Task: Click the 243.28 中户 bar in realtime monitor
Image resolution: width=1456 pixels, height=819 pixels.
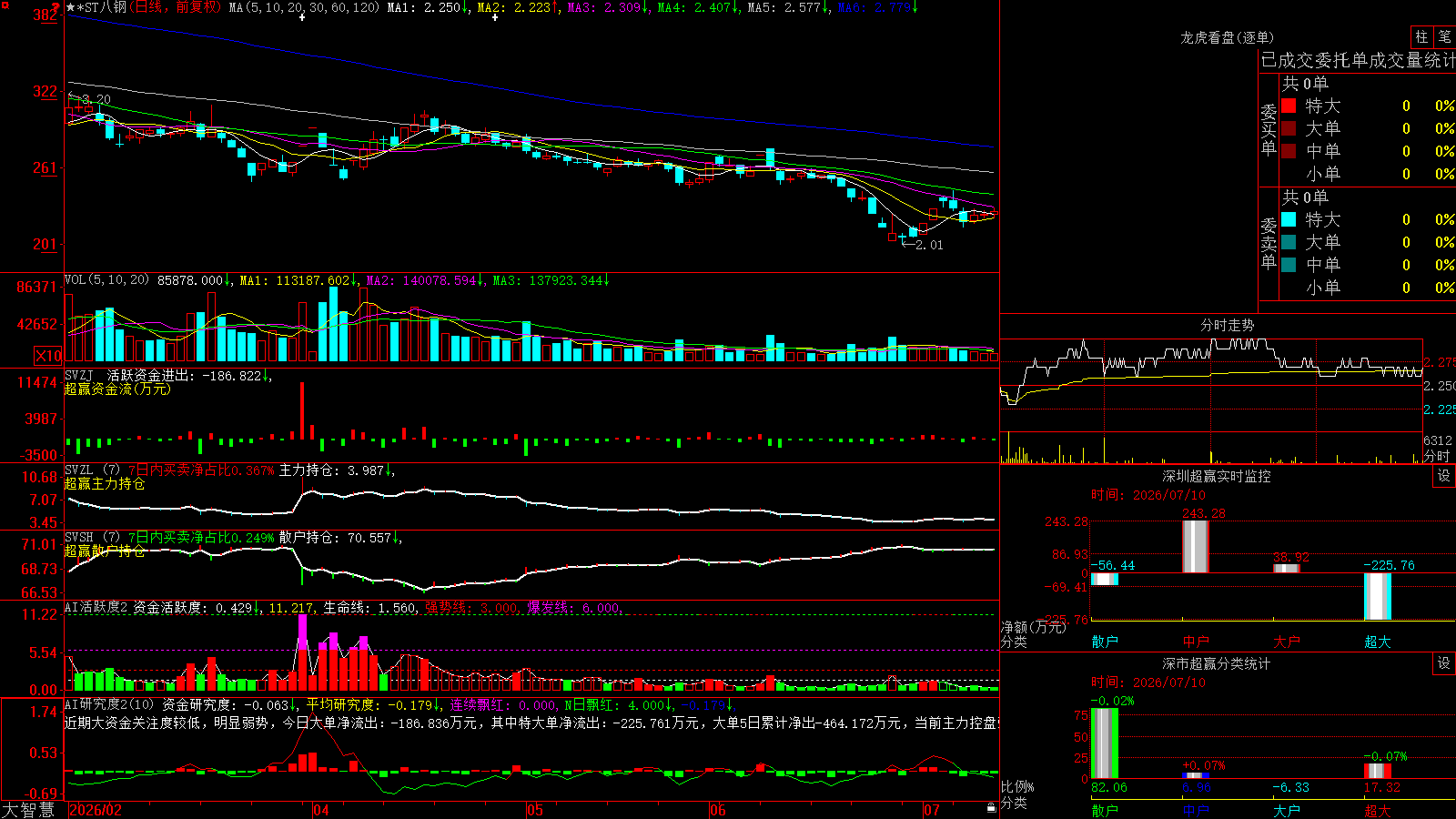Action: 1196,546
